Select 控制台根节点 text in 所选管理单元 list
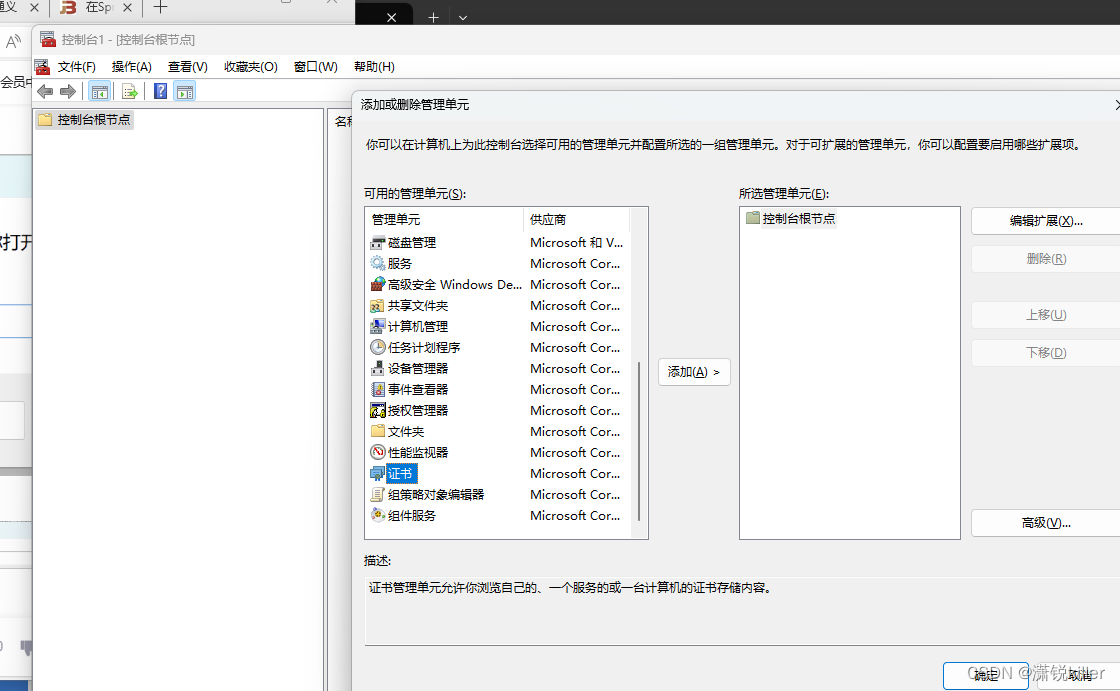The height and width of the screenshot is (691, 1120). pyautogui.click(x=799, y=218)
